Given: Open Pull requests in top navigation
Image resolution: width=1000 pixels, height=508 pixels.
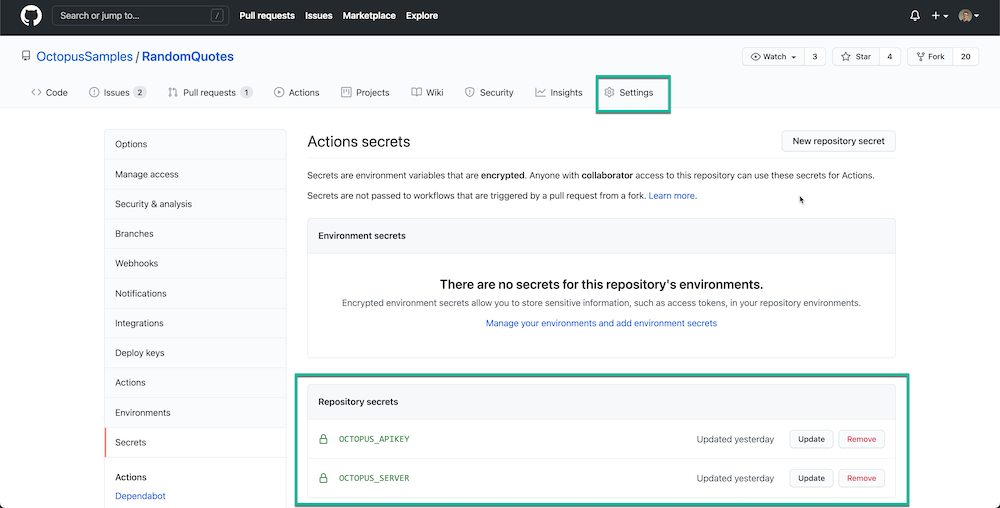Looking at the screenshot, I should pos(267,16).
